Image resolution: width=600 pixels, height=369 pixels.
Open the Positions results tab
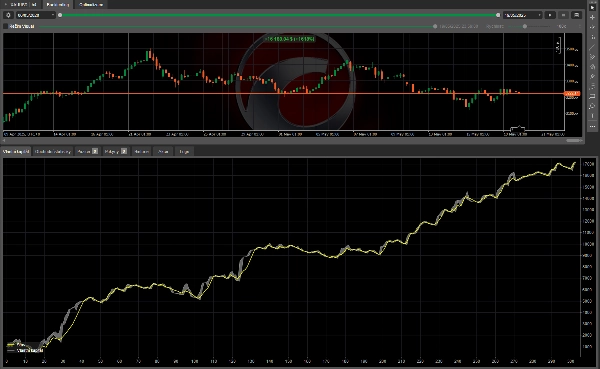pos(88,152)
